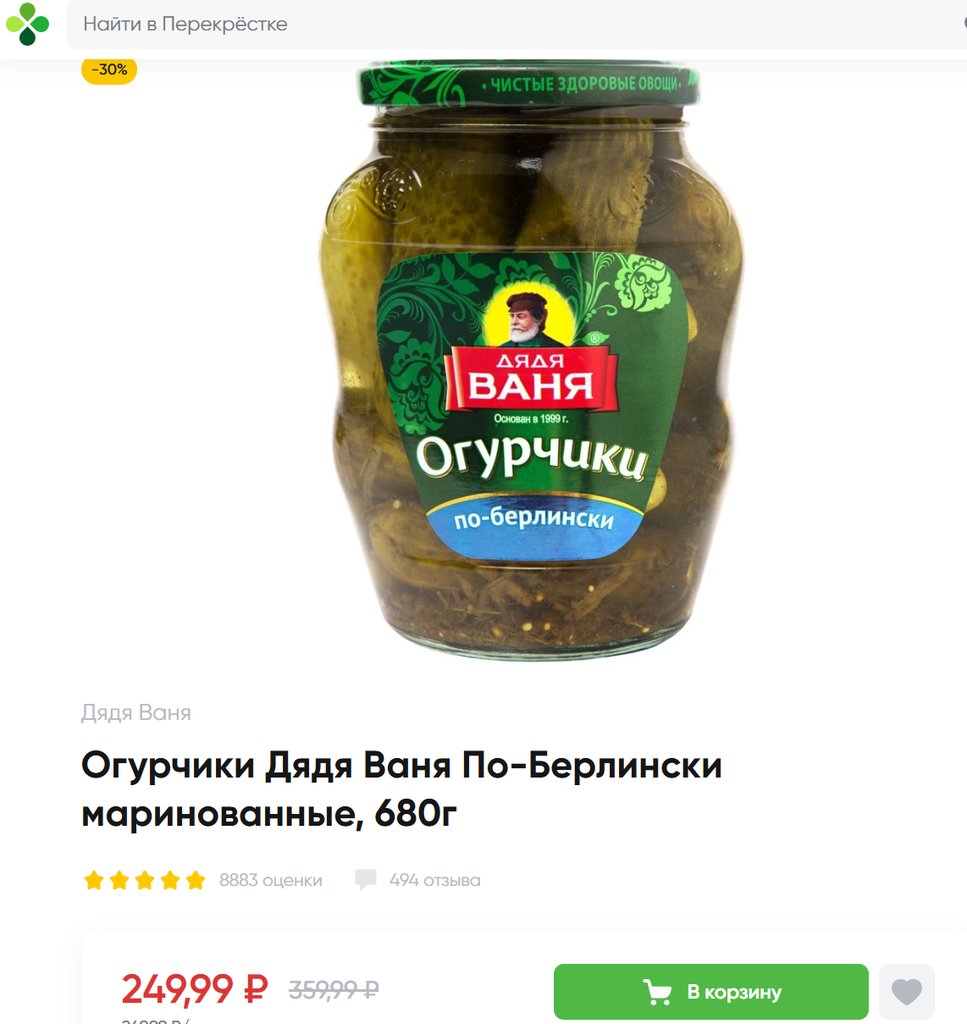Click the Perekrestok green clover logo
967x1024 pixels.
pos(27,24)
